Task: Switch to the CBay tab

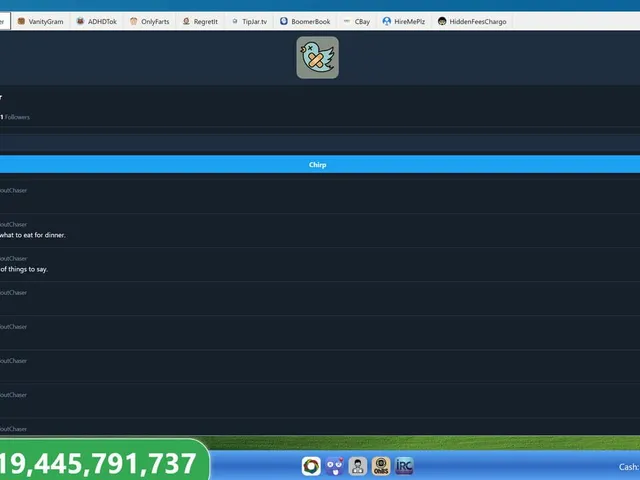Action: click(x=357, y=22)
